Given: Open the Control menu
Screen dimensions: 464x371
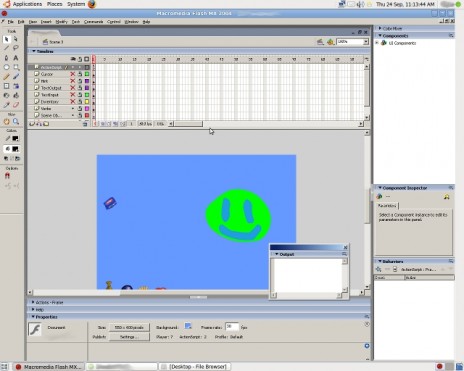Looking at the screenshot, I should pyautogui.click(x=114, y=22).
